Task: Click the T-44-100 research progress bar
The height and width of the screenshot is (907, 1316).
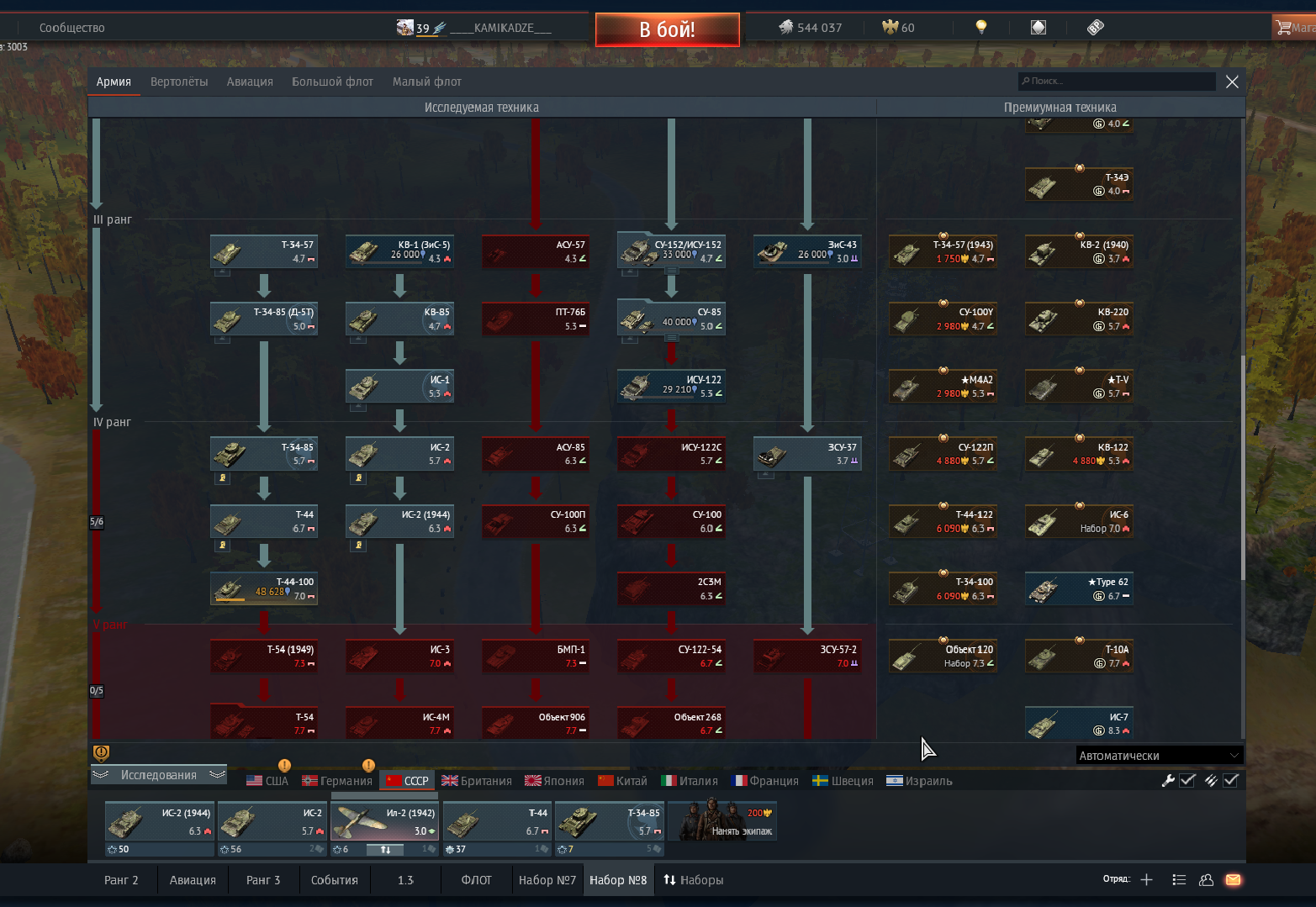Action: [x=230, y=599]
